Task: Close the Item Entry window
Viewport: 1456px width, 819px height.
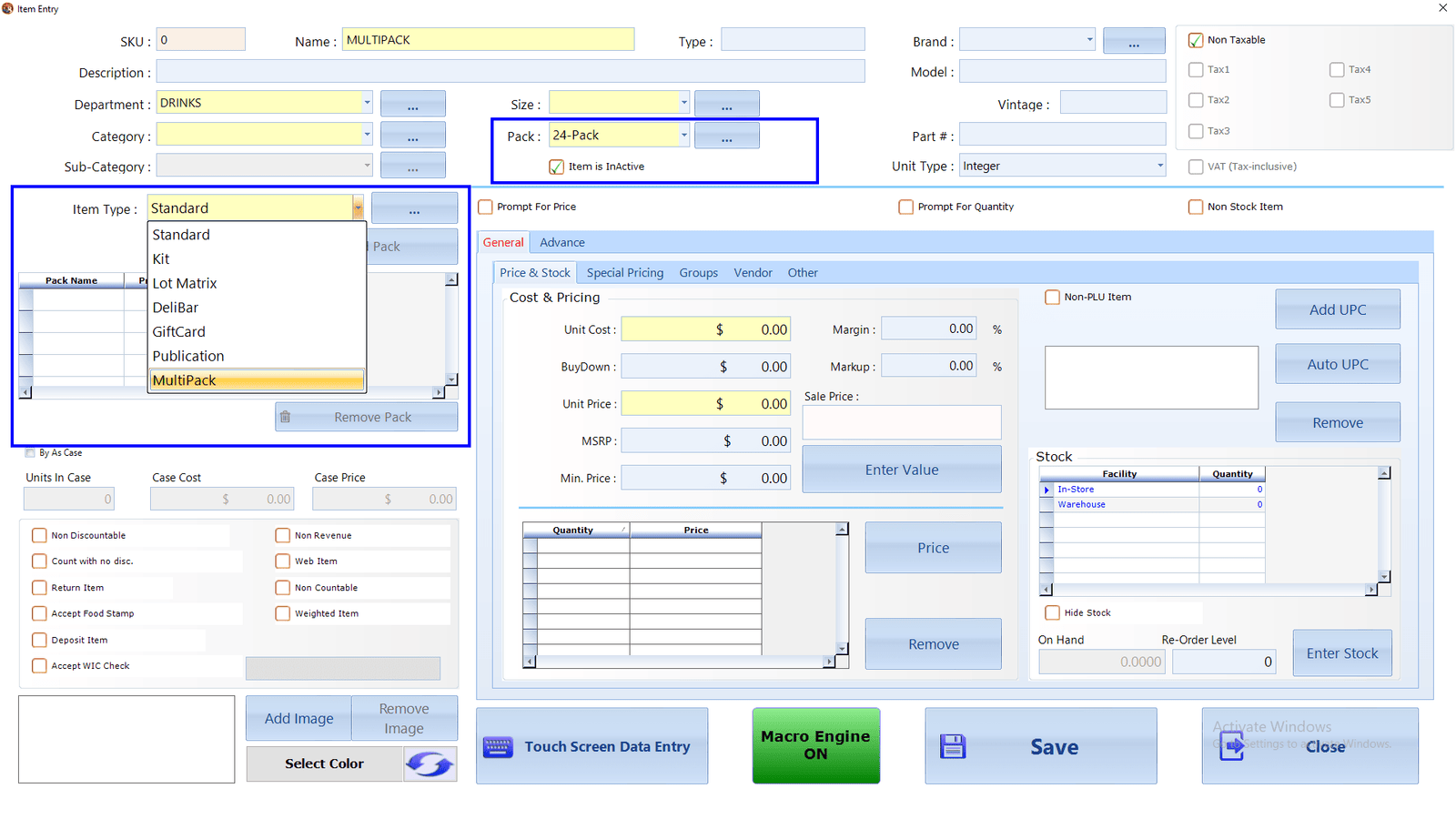Action: [x=1442, y=8]
